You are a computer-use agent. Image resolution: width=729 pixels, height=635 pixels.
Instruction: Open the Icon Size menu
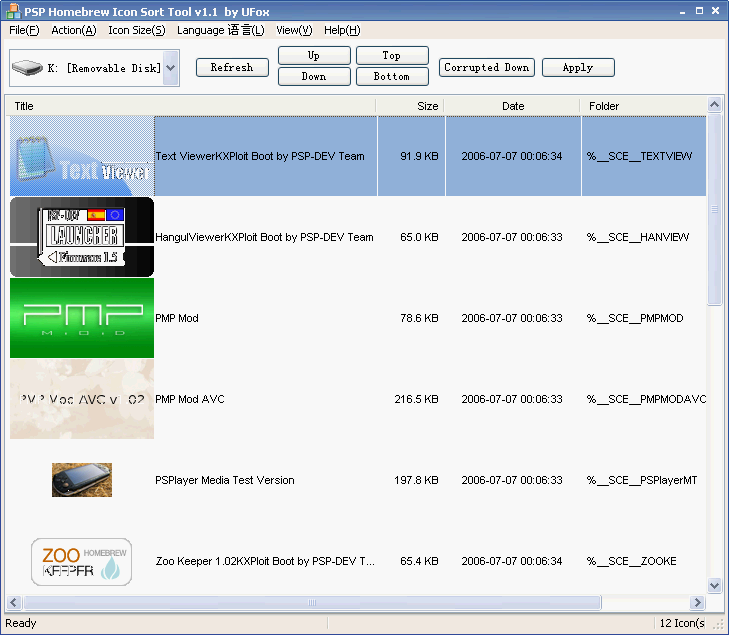(x=137, y=30)
